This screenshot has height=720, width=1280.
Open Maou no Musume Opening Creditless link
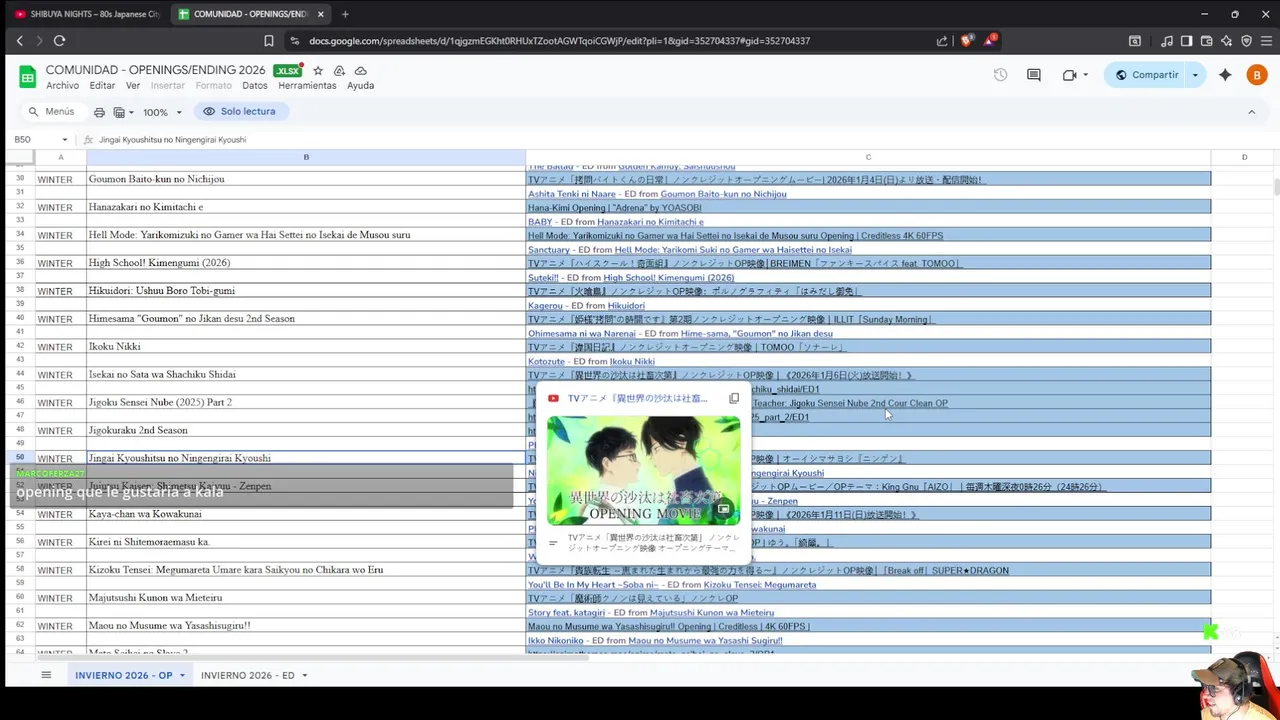[668, 627]
